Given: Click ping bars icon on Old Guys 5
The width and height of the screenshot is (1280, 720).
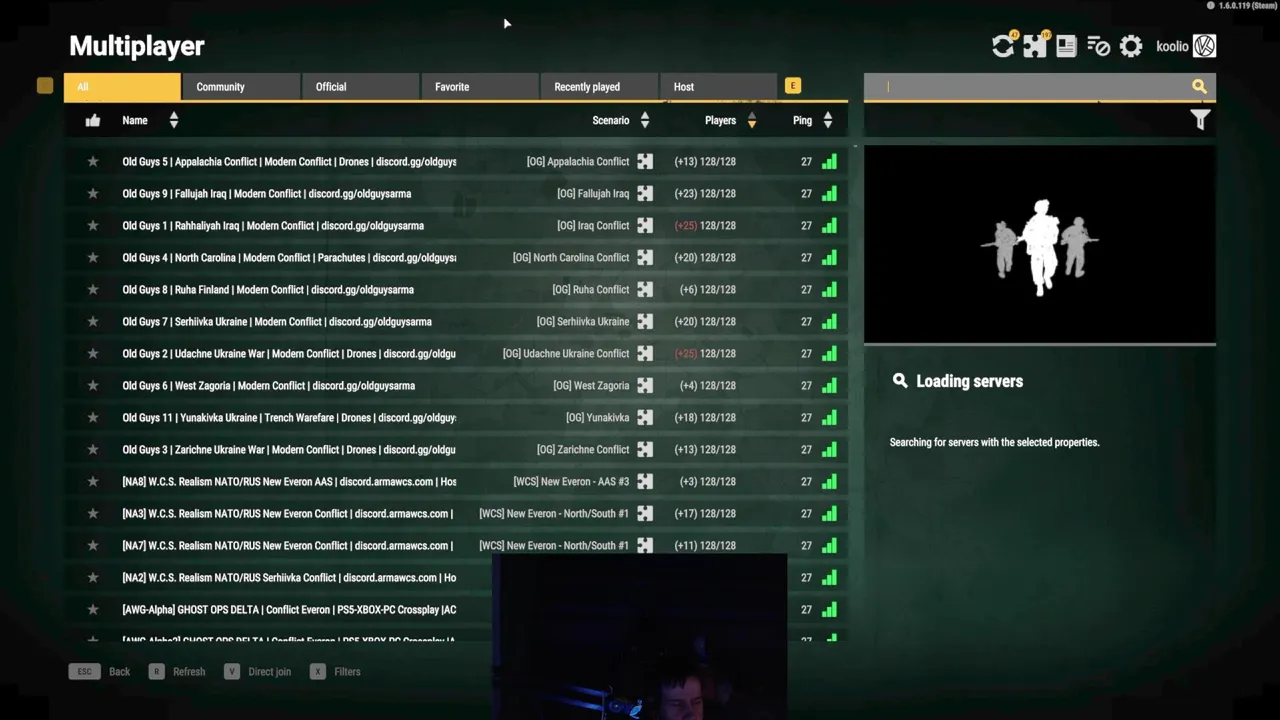Looking at the screenshot, I should tap(829, 161).
